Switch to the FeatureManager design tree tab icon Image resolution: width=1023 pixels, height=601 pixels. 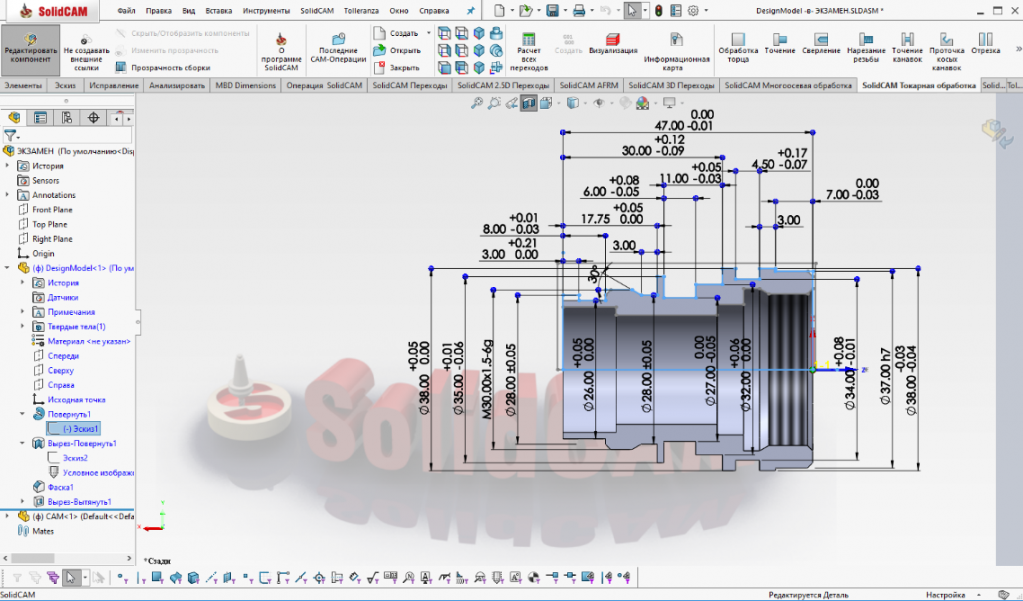tap(14, 117)
